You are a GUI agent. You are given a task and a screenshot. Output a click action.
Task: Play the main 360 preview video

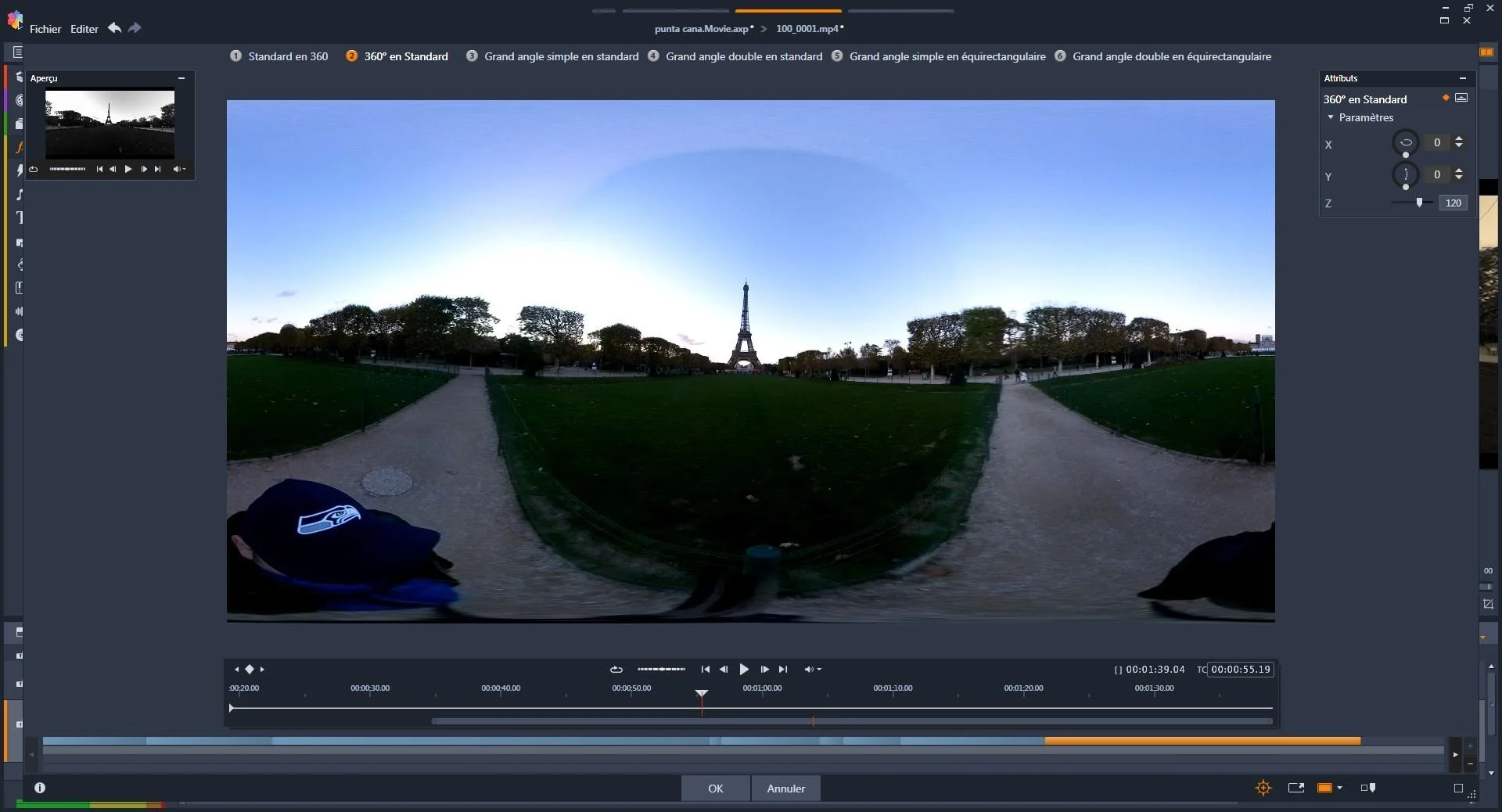[x=744, y=670]
